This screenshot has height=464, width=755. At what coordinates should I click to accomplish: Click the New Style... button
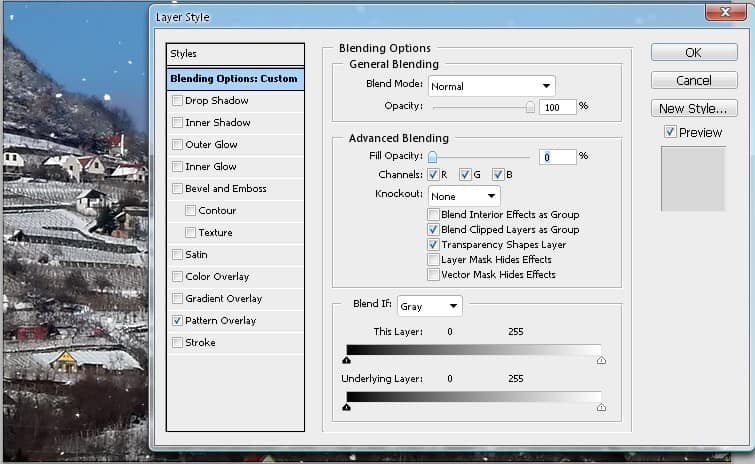pos(694,108)
